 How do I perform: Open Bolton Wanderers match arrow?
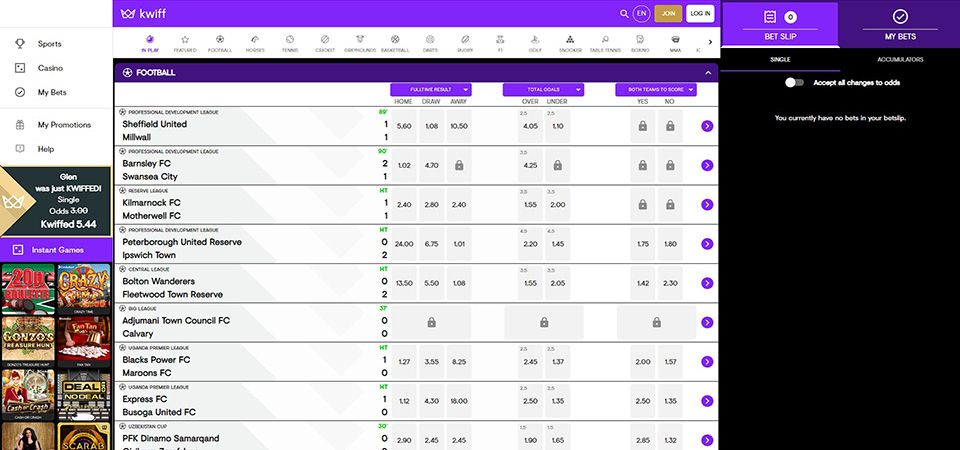[x=707, y=283]
